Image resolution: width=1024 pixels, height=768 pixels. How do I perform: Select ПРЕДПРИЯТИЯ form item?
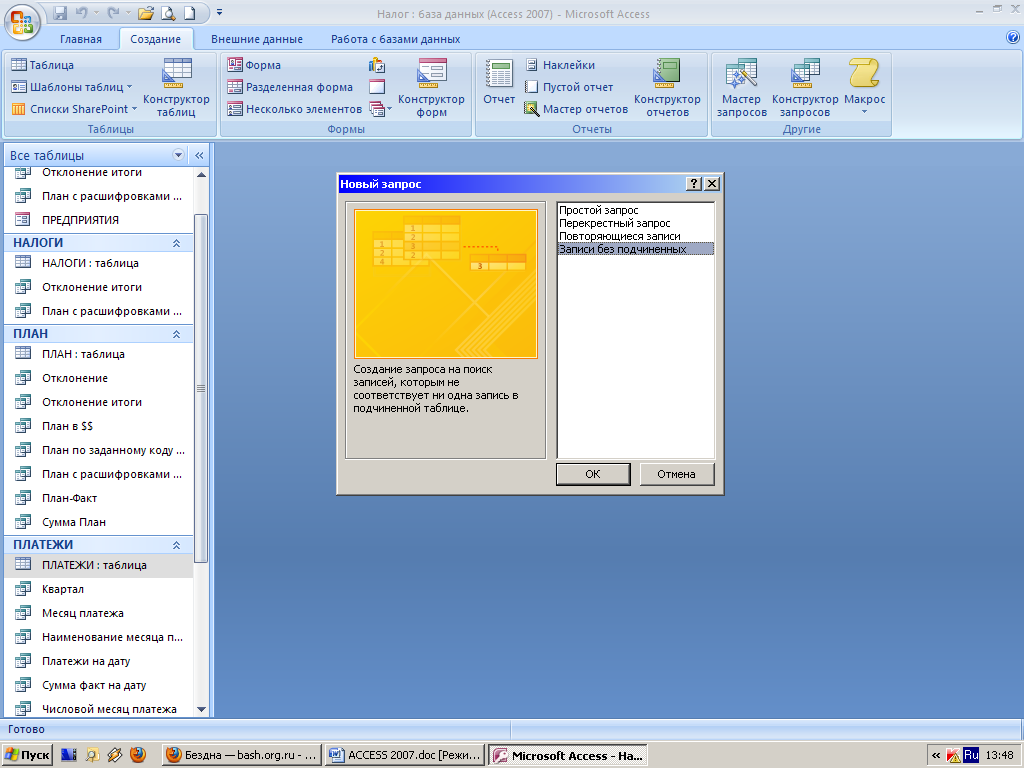(x=99, y=219)
